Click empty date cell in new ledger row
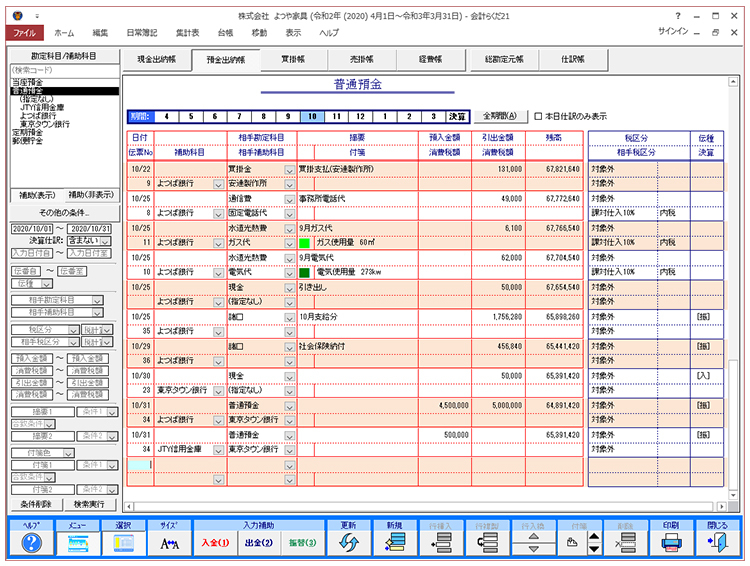Viewport: 750px width, 566px height. tap(140, 465)
